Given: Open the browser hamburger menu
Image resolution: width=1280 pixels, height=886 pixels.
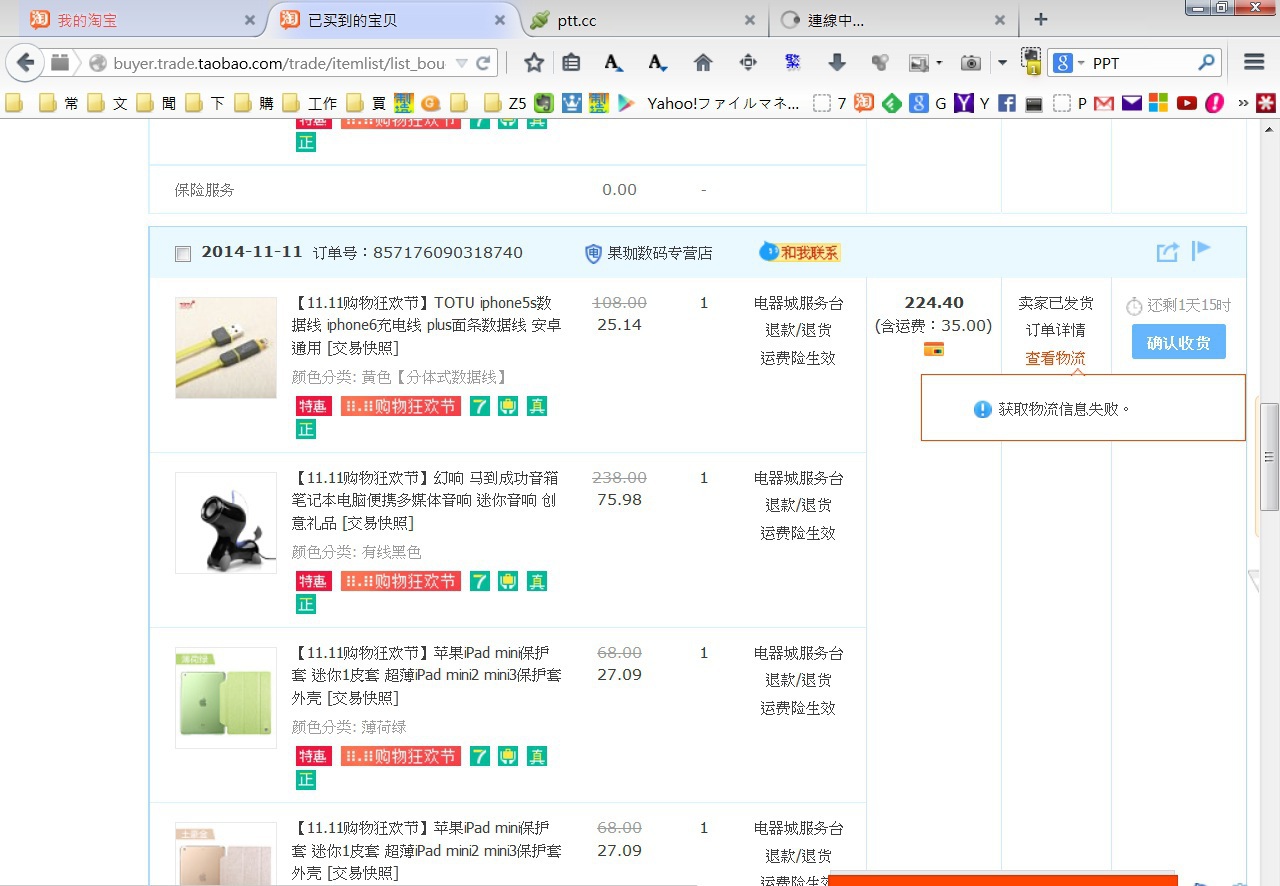Looking at the screenshot, I should (x=1254, y=62).
